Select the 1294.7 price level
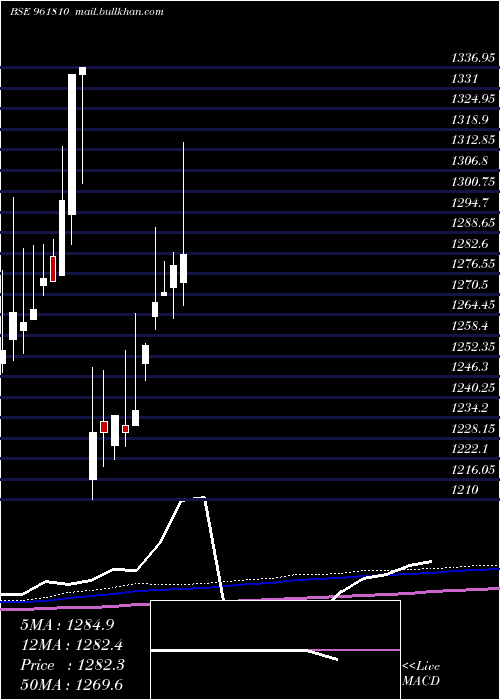Screen dimensions: 500x700 coord(470,203)
